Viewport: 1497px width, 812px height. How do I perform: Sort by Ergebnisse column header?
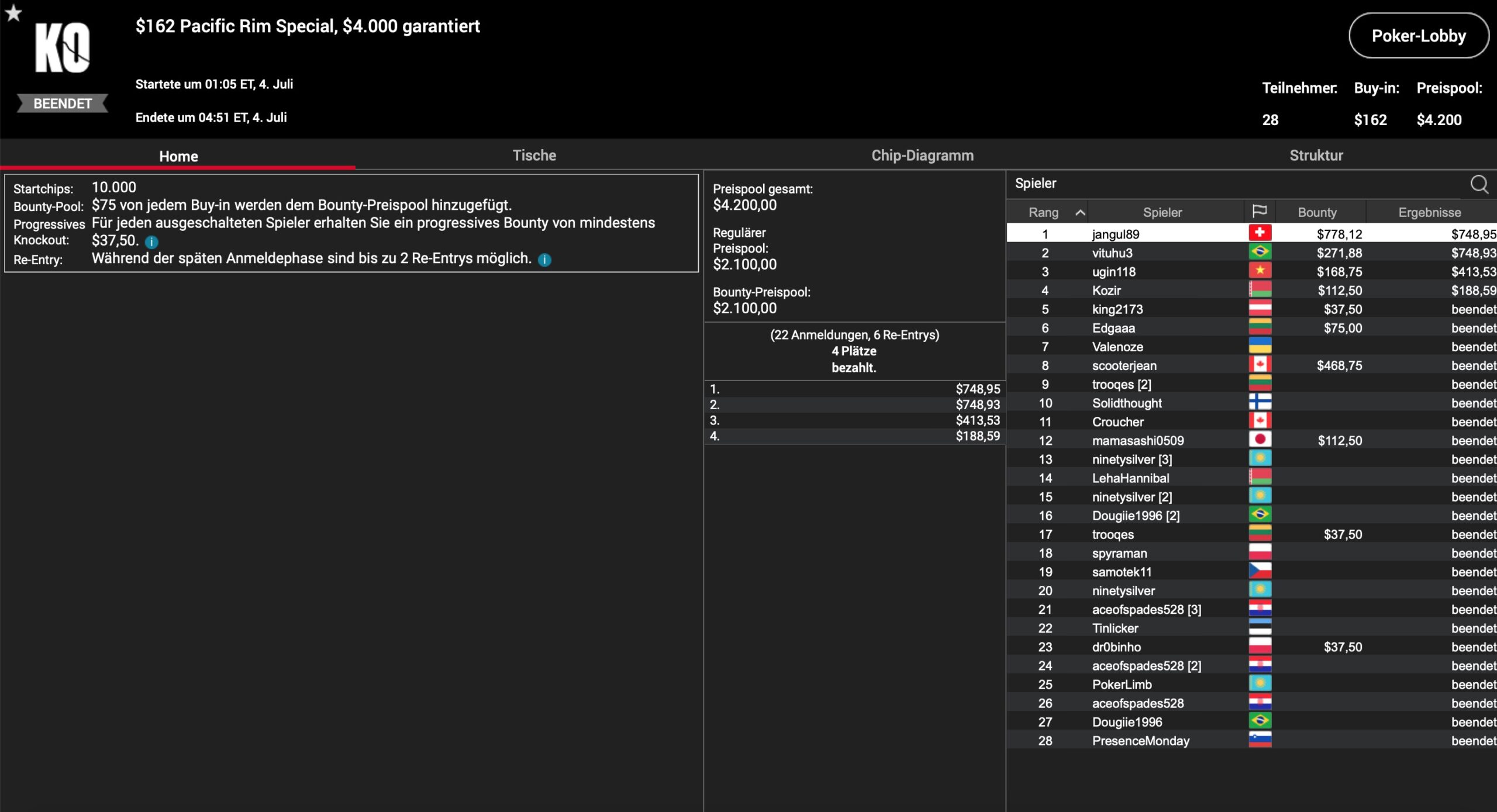point(1429,212)
